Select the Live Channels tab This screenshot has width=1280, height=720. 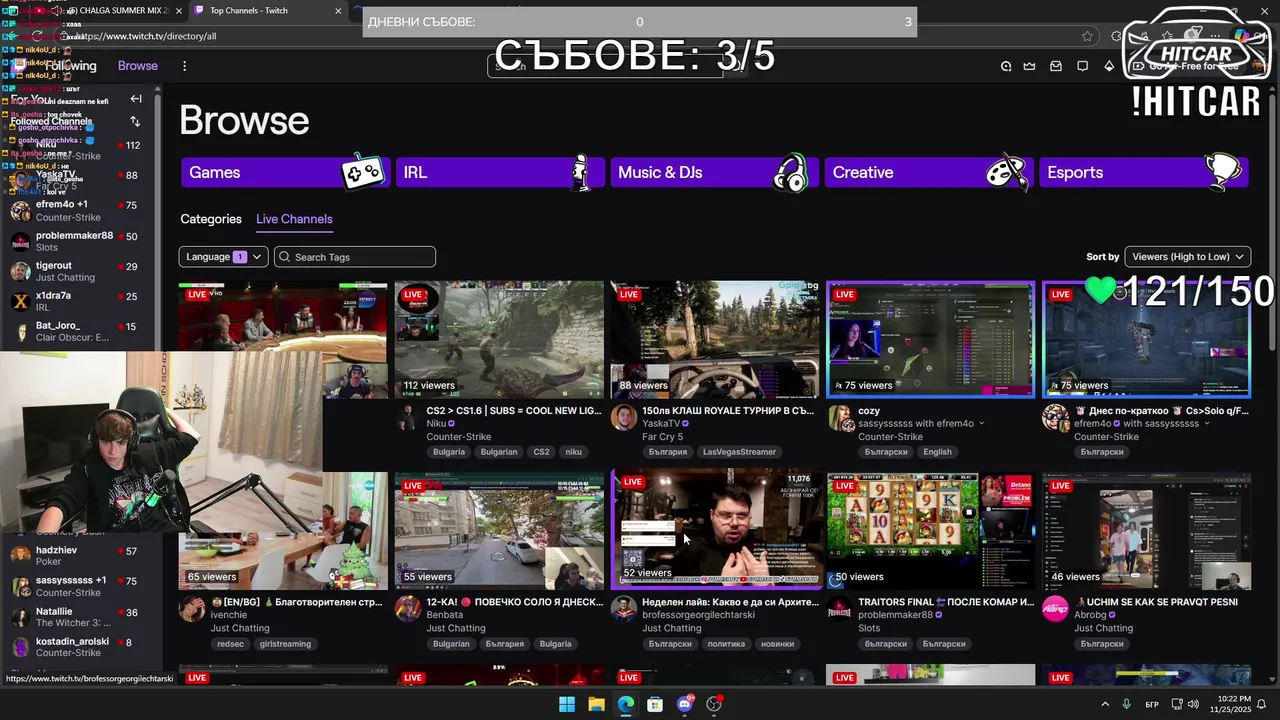coord(294,219)
